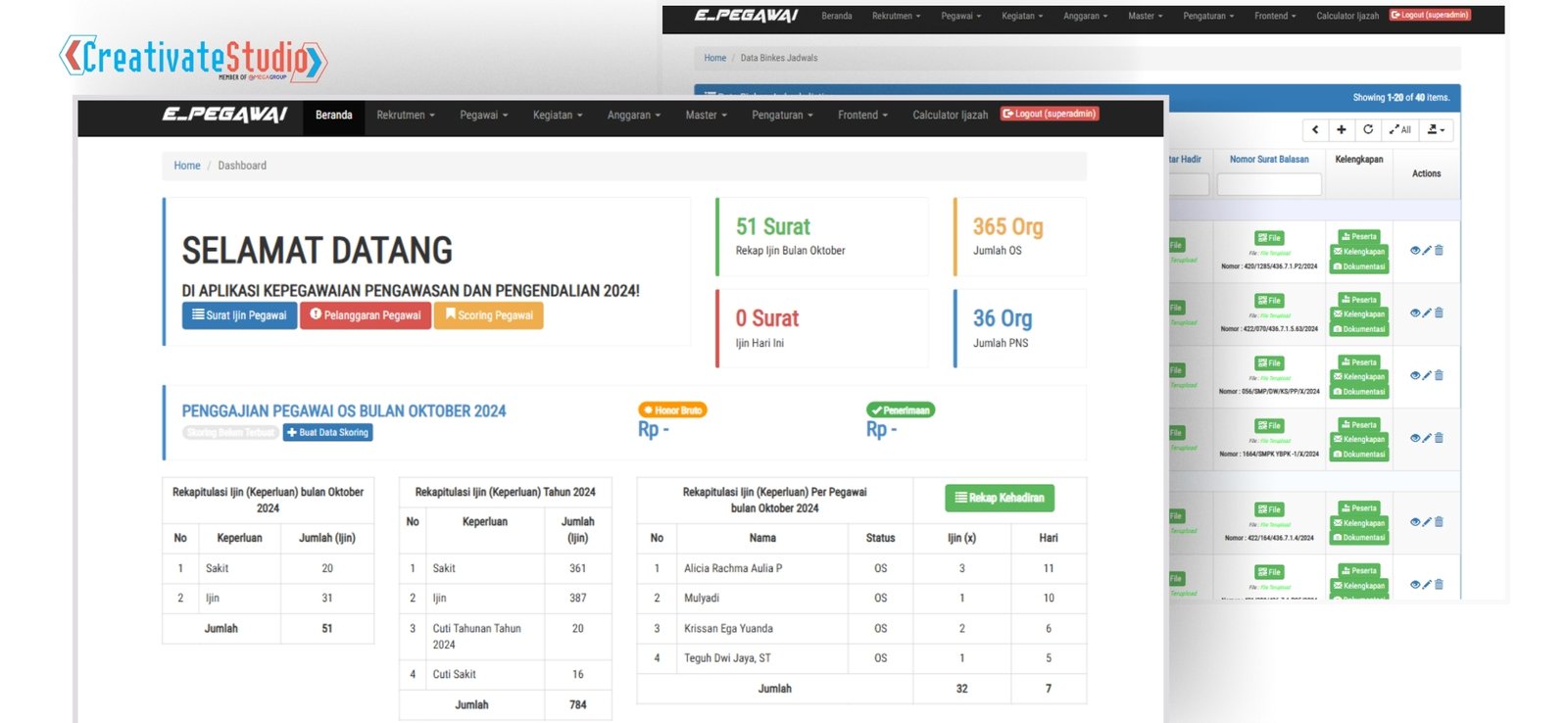Click the pencil edit icon in second row
1568x723 pixels.
click(x=1427, y=313)
